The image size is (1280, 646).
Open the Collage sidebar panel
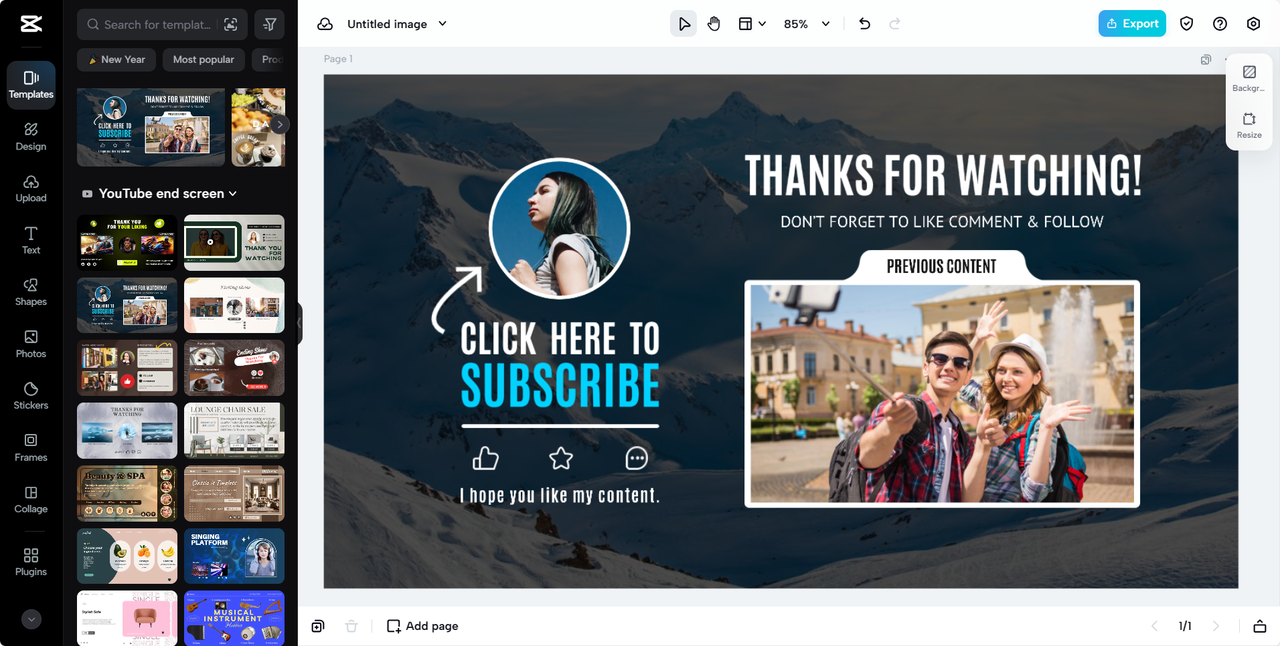point(31,500)
